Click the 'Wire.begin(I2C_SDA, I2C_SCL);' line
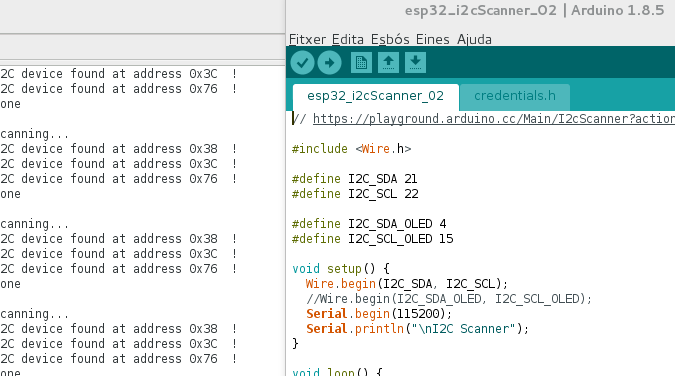Image resolution: width=675 pixels, height=376 pixels. [407, 284]
